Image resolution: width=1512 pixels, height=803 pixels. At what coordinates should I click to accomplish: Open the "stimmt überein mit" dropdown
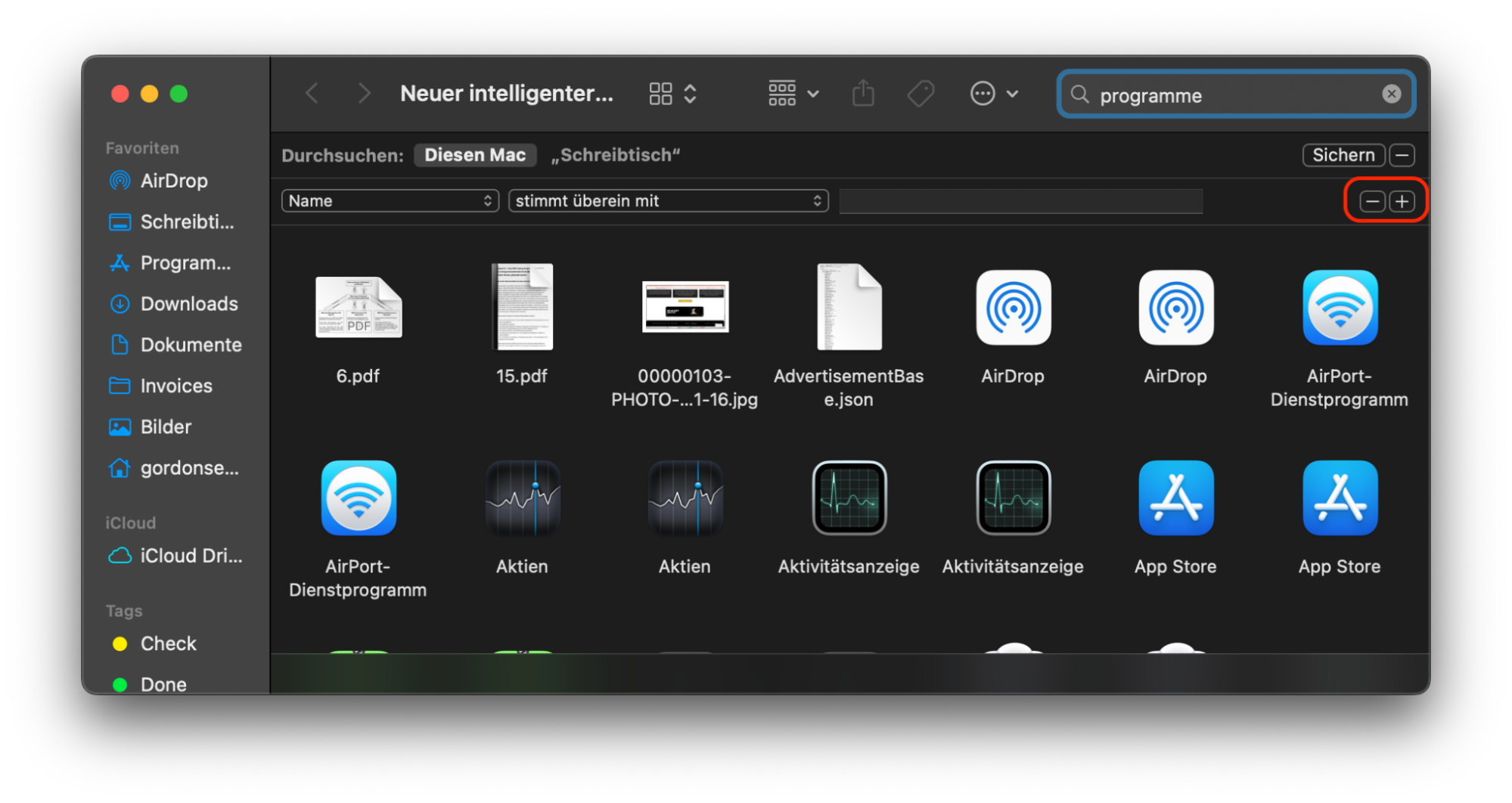667,200
